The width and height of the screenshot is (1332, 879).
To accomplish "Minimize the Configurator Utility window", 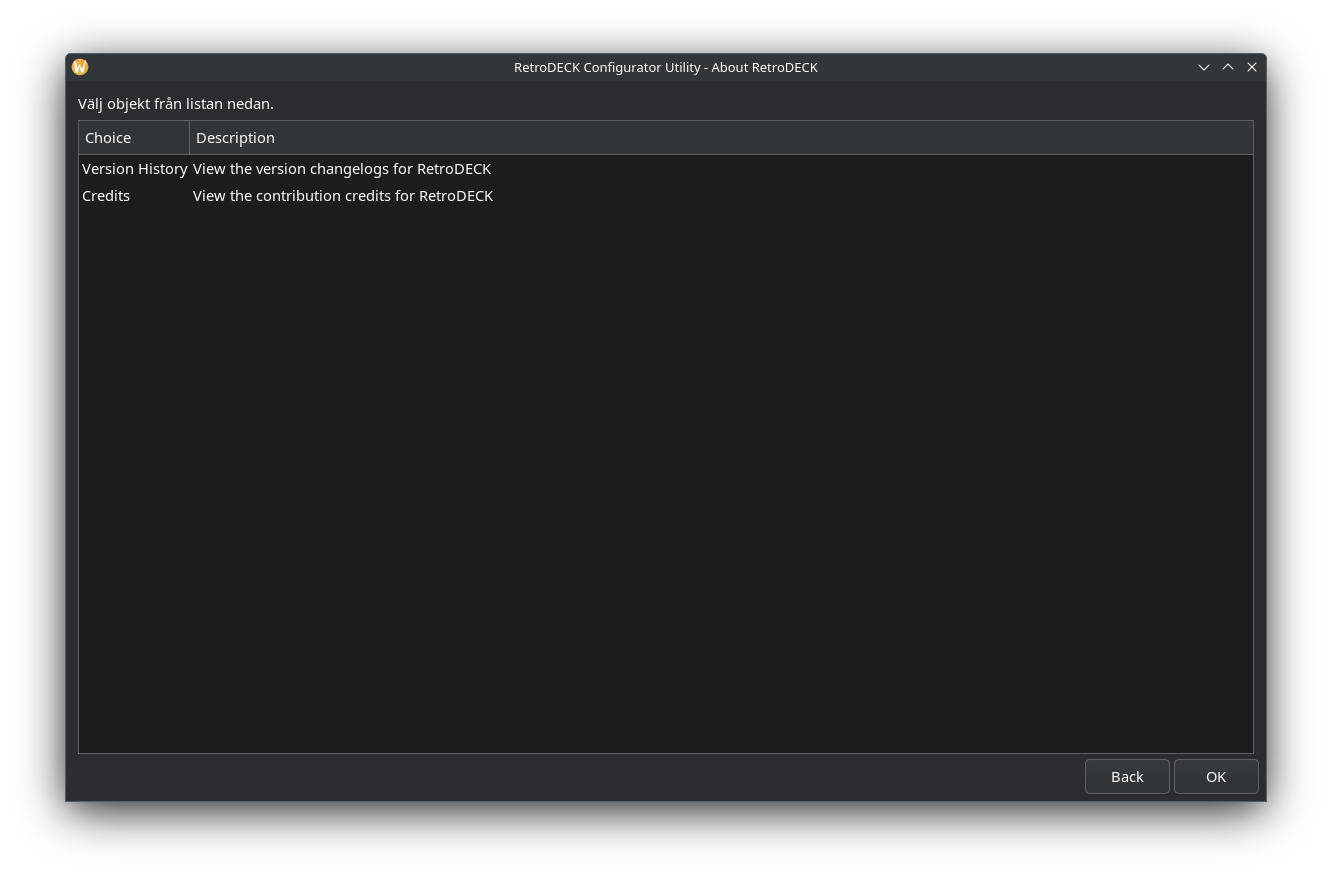I will pyautogui.click(x=1204, y=67).
